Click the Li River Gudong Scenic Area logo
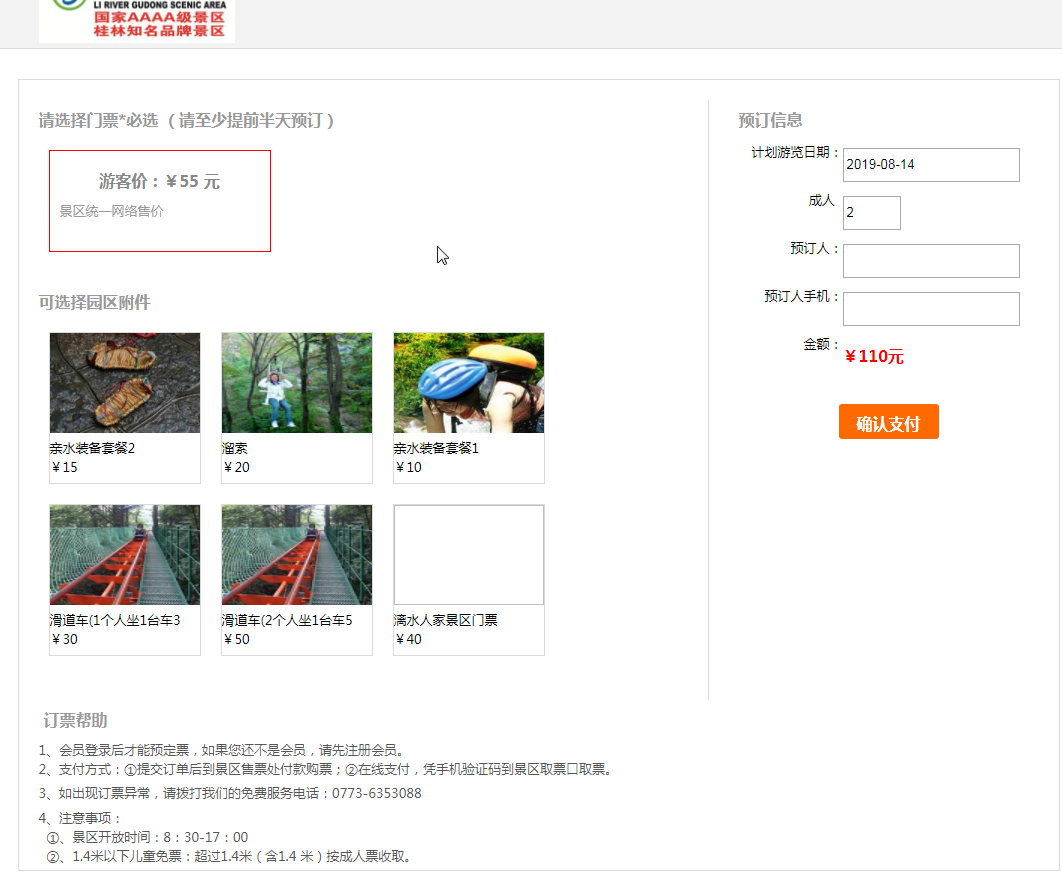 point(137,20)
